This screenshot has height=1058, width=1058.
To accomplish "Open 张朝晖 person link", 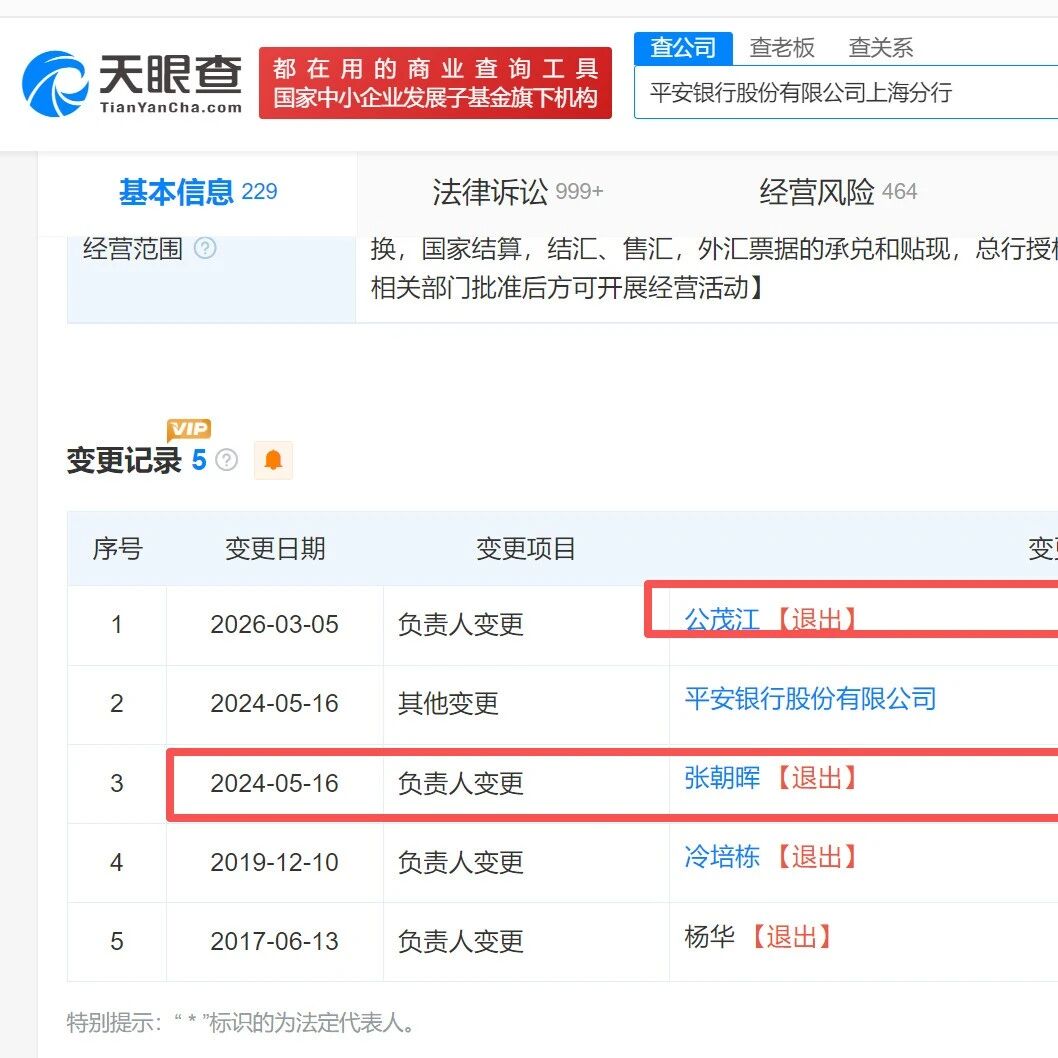I will pos(722,778).
